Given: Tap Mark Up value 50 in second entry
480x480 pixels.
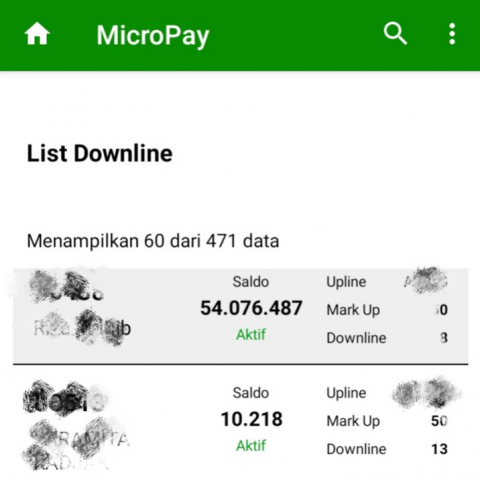Looking at the screenshot, I should coord(439,421).
